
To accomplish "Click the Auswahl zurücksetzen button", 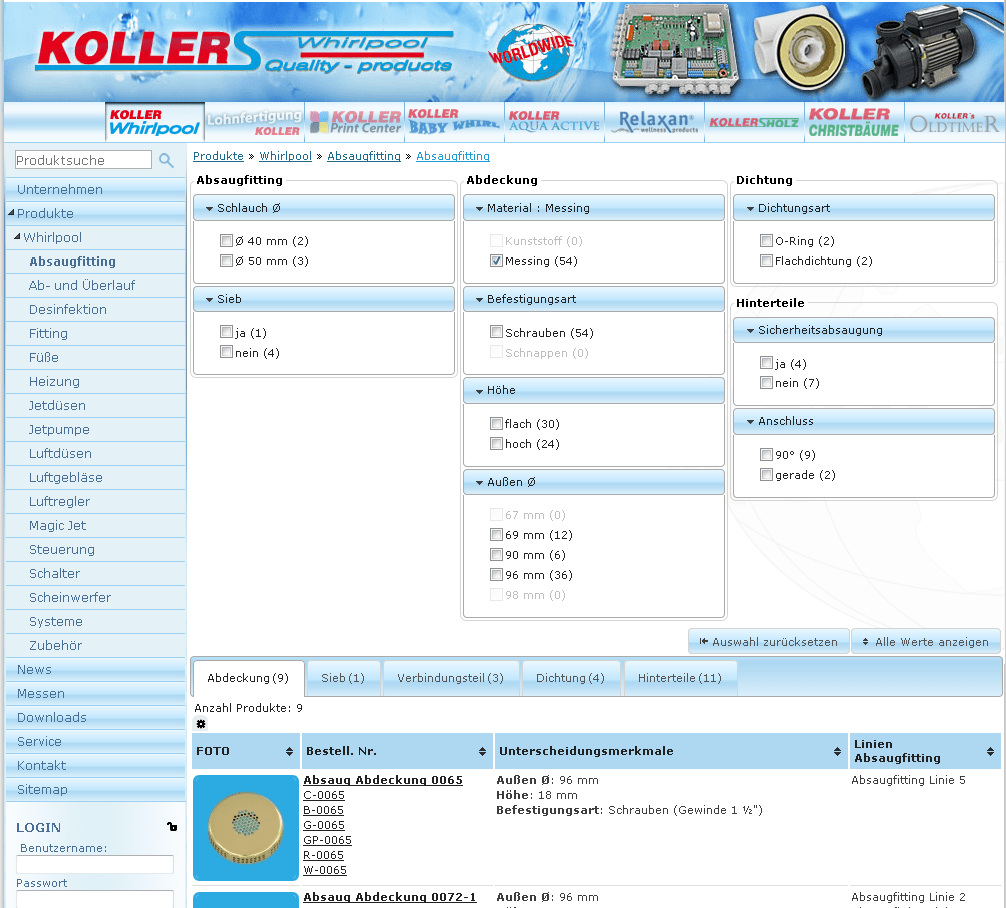I will pos(769,642).
